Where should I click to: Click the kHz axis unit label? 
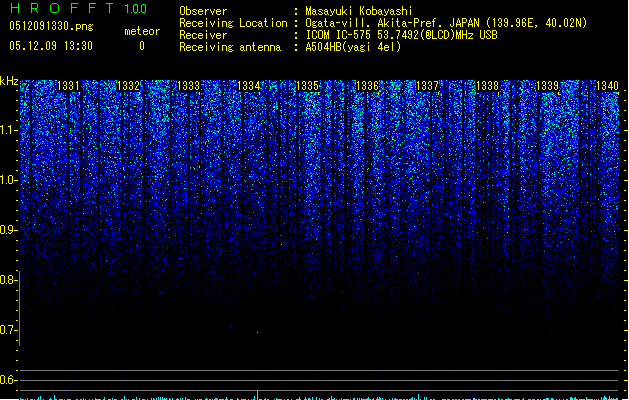coord(9,81)
